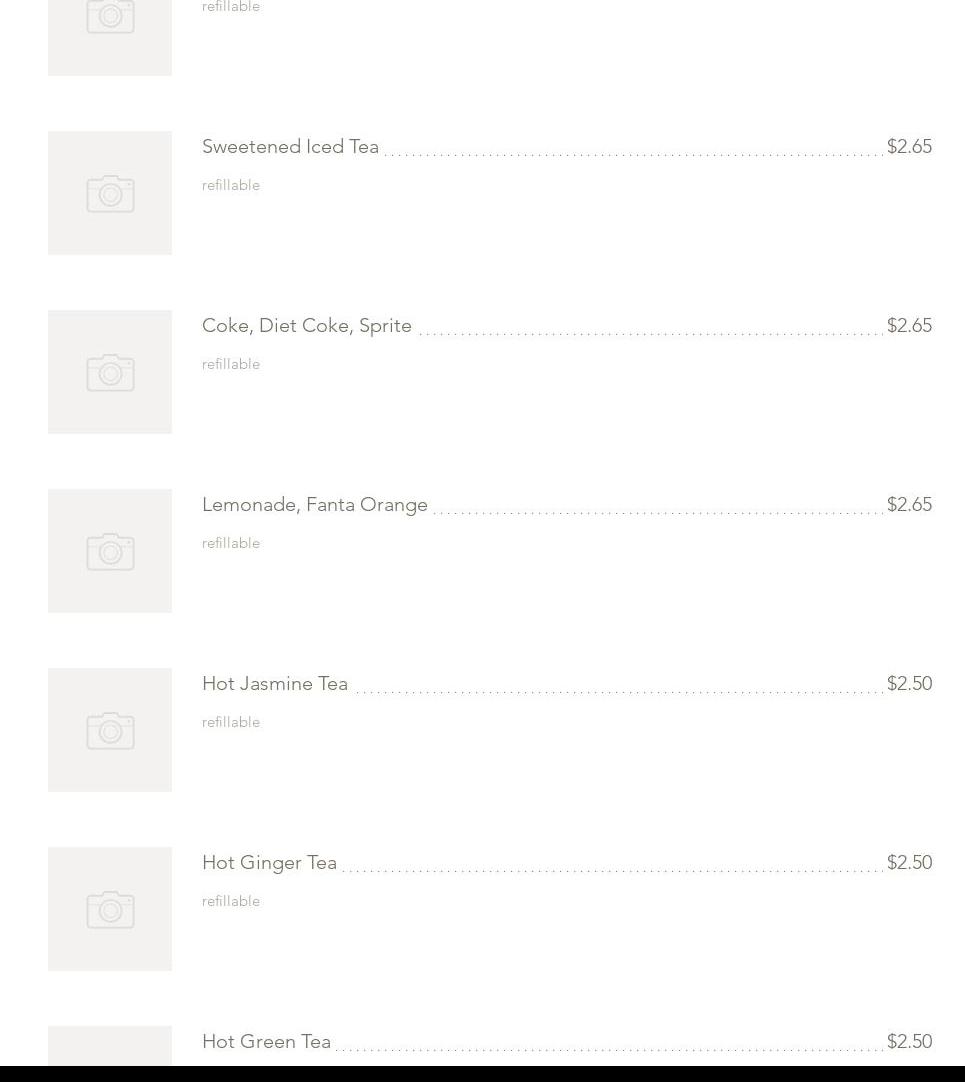Click the price next to Coke, Diet Coke, Sprite
The width and height of the screenshot is (965, 1082).
tap(909, 326)
